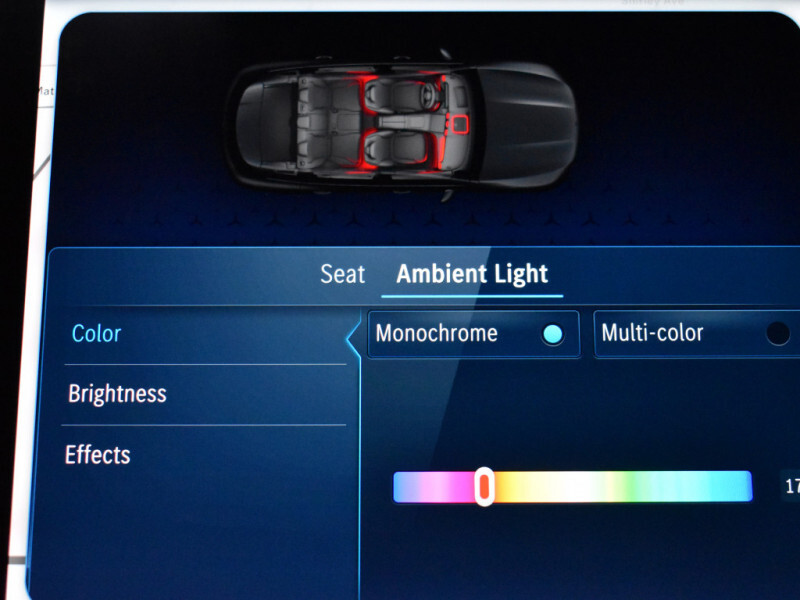Open the Color settings entry

pyautogui.click(x=96, y=334)
